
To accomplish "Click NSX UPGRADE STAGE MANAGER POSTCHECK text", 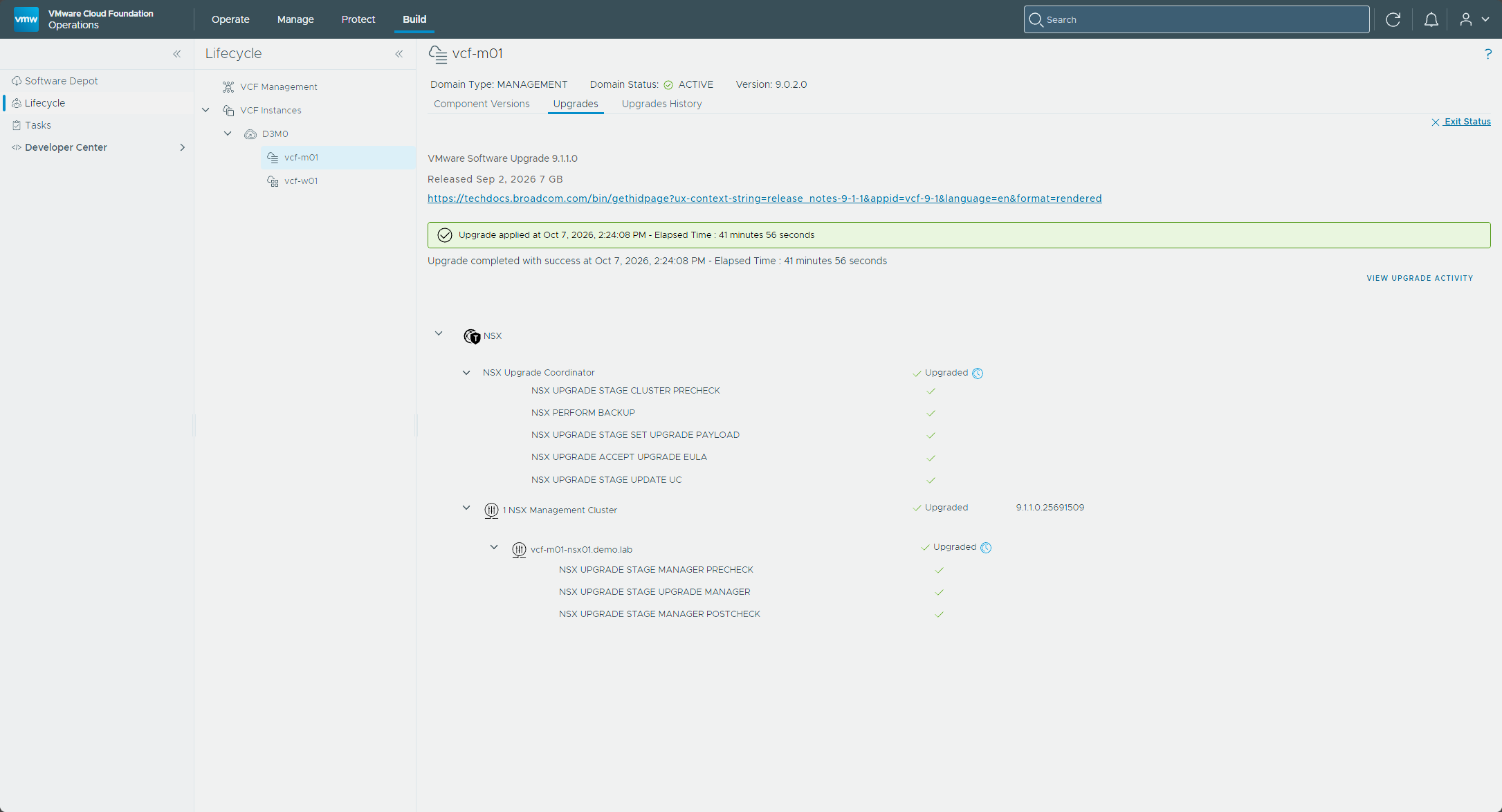I will coord(659,614).
